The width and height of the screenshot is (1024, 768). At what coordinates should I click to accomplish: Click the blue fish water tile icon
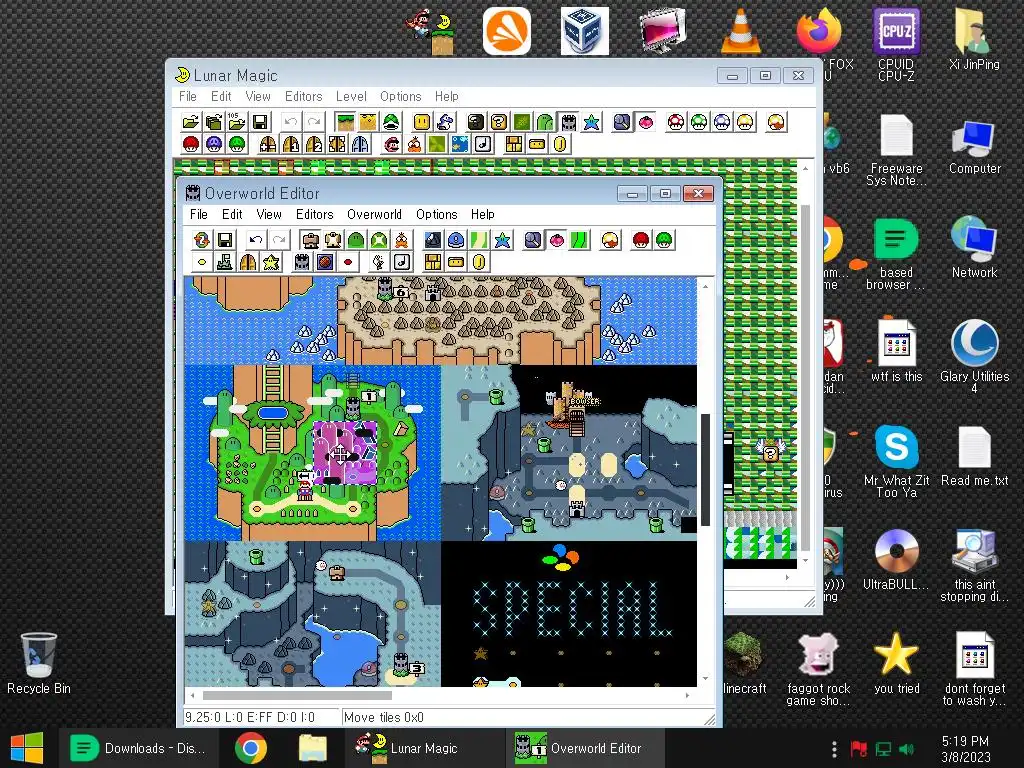pos(460,144)
